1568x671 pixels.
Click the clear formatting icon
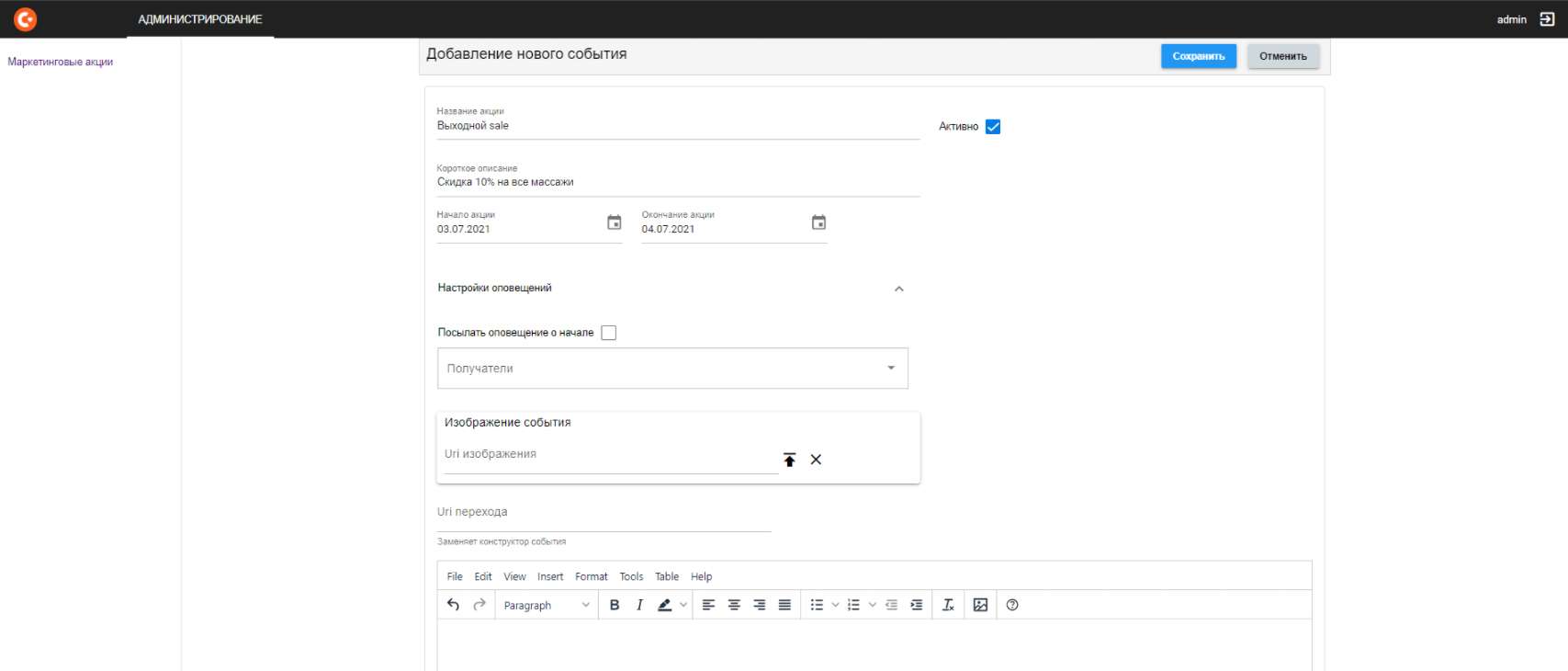click(x=948, y=605)
